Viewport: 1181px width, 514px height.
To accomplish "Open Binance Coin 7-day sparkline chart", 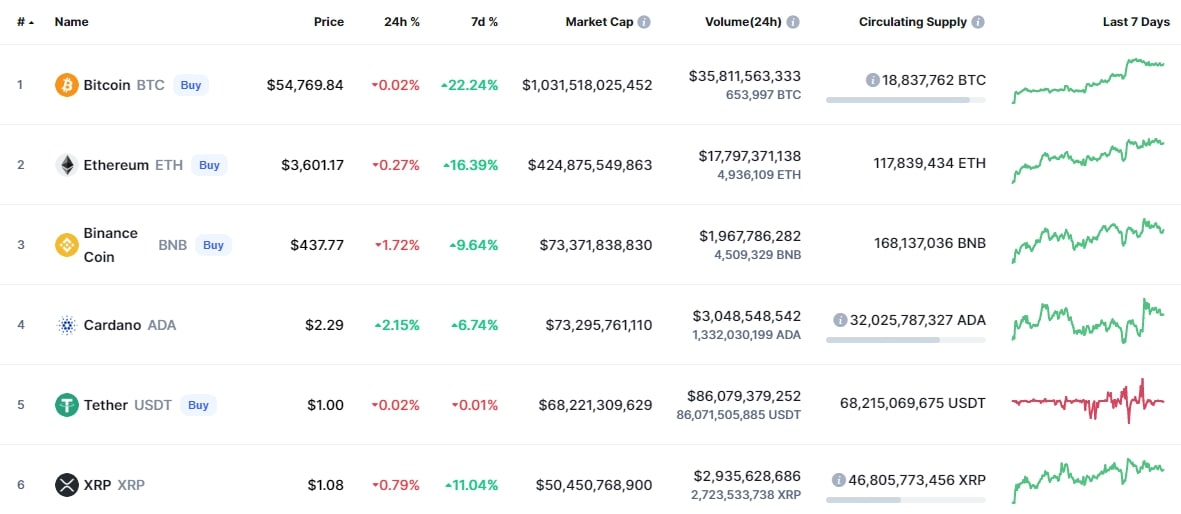I will 1088,240.
